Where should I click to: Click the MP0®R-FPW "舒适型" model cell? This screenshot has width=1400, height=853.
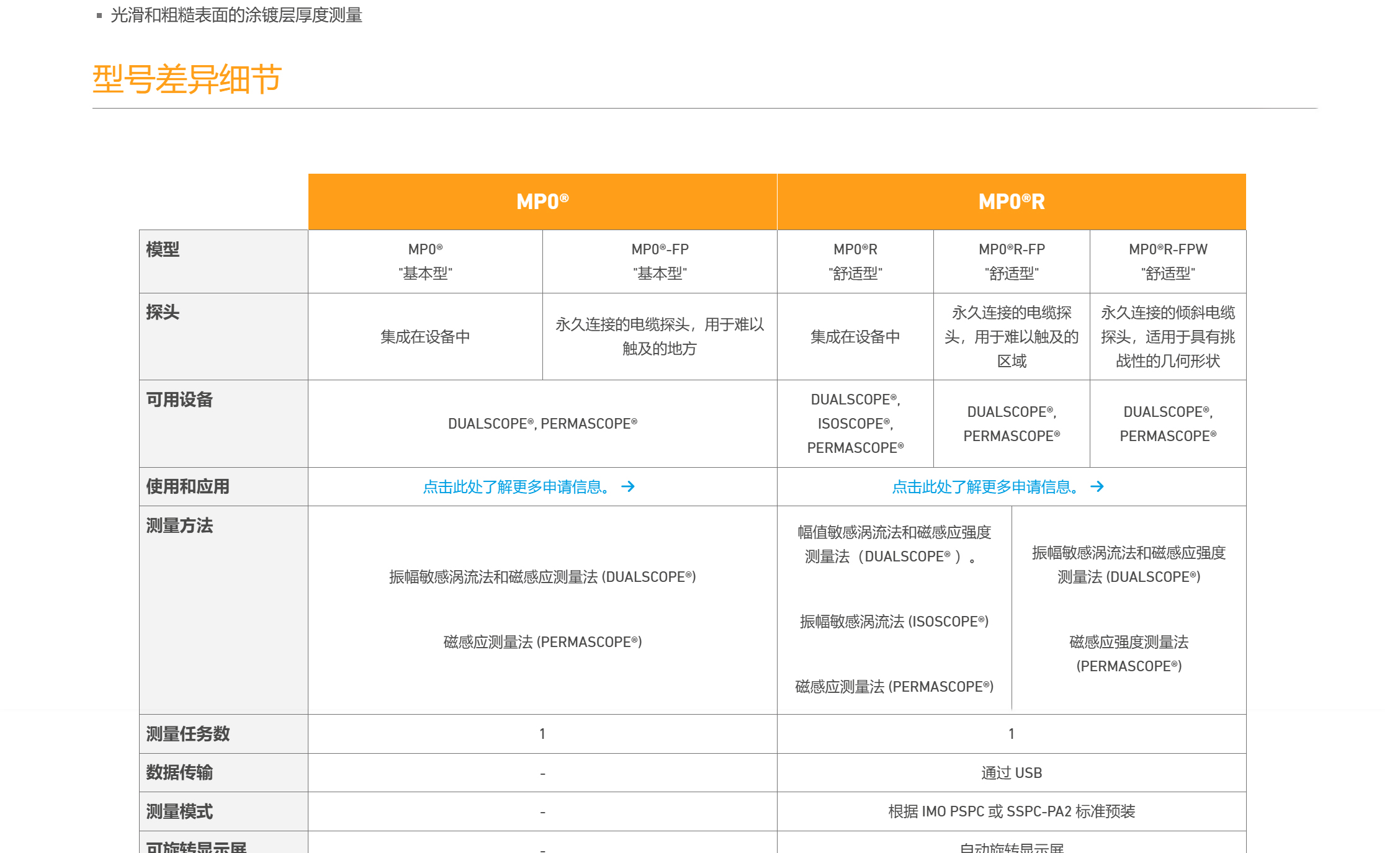pos(1168,261)
